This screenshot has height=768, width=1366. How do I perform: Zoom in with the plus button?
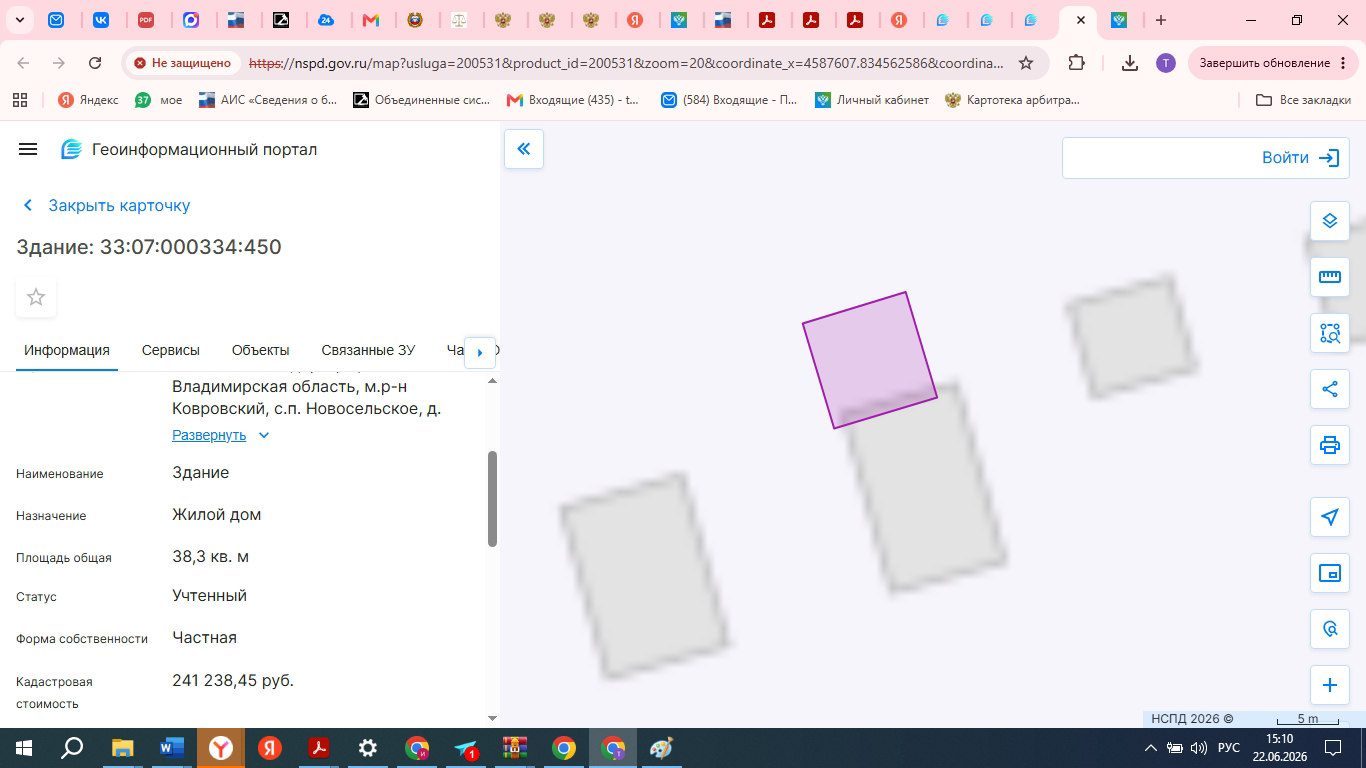[x=1329, y=685]
